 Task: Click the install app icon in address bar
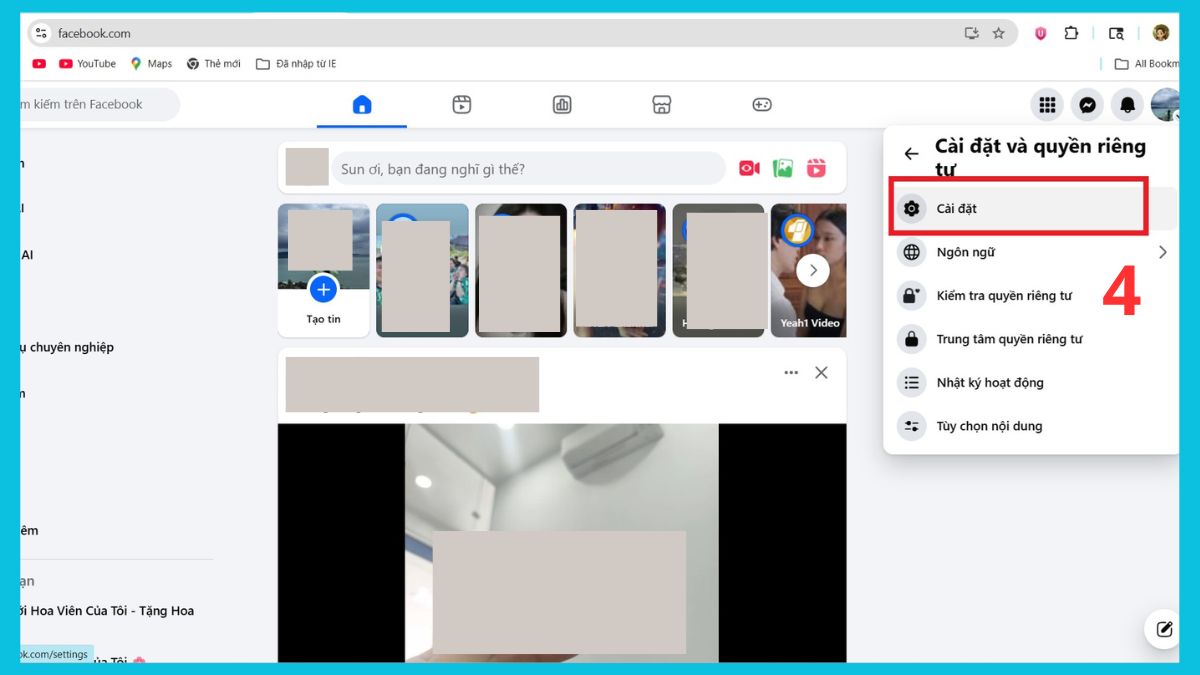(971, 33)
